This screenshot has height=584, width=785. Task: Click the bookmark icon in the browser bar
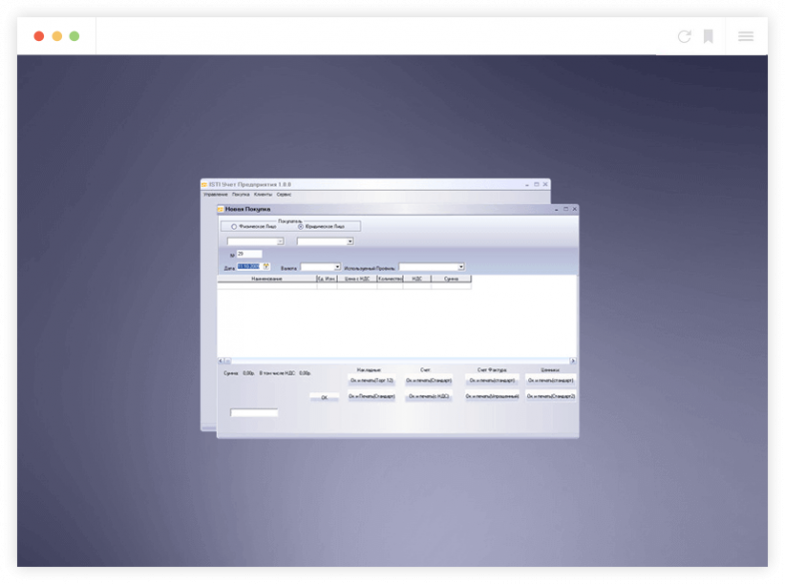click(x=708, y=36)
